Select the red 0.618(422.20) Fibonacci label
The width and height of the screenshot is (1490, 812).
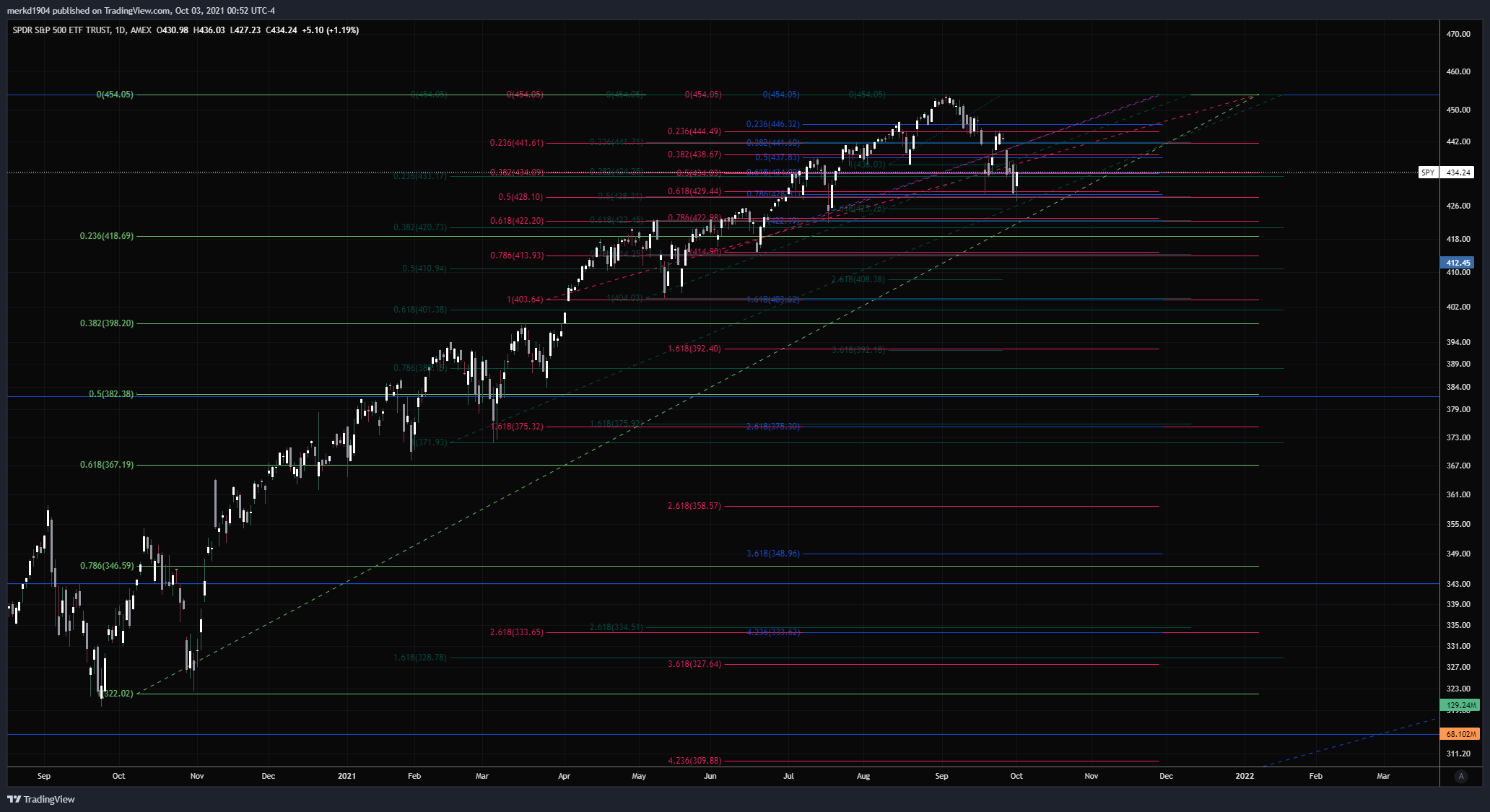pyautogui.click(x=517, y=221)
